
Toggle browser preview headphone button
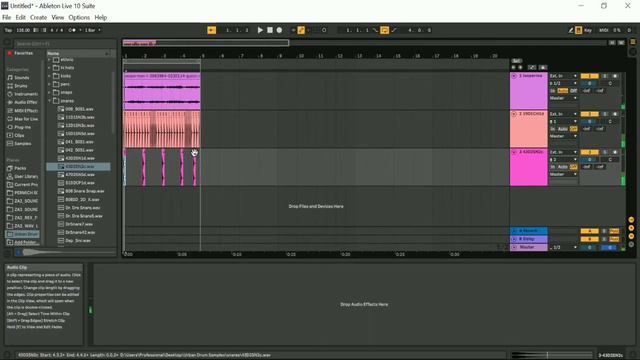(18, 253)
